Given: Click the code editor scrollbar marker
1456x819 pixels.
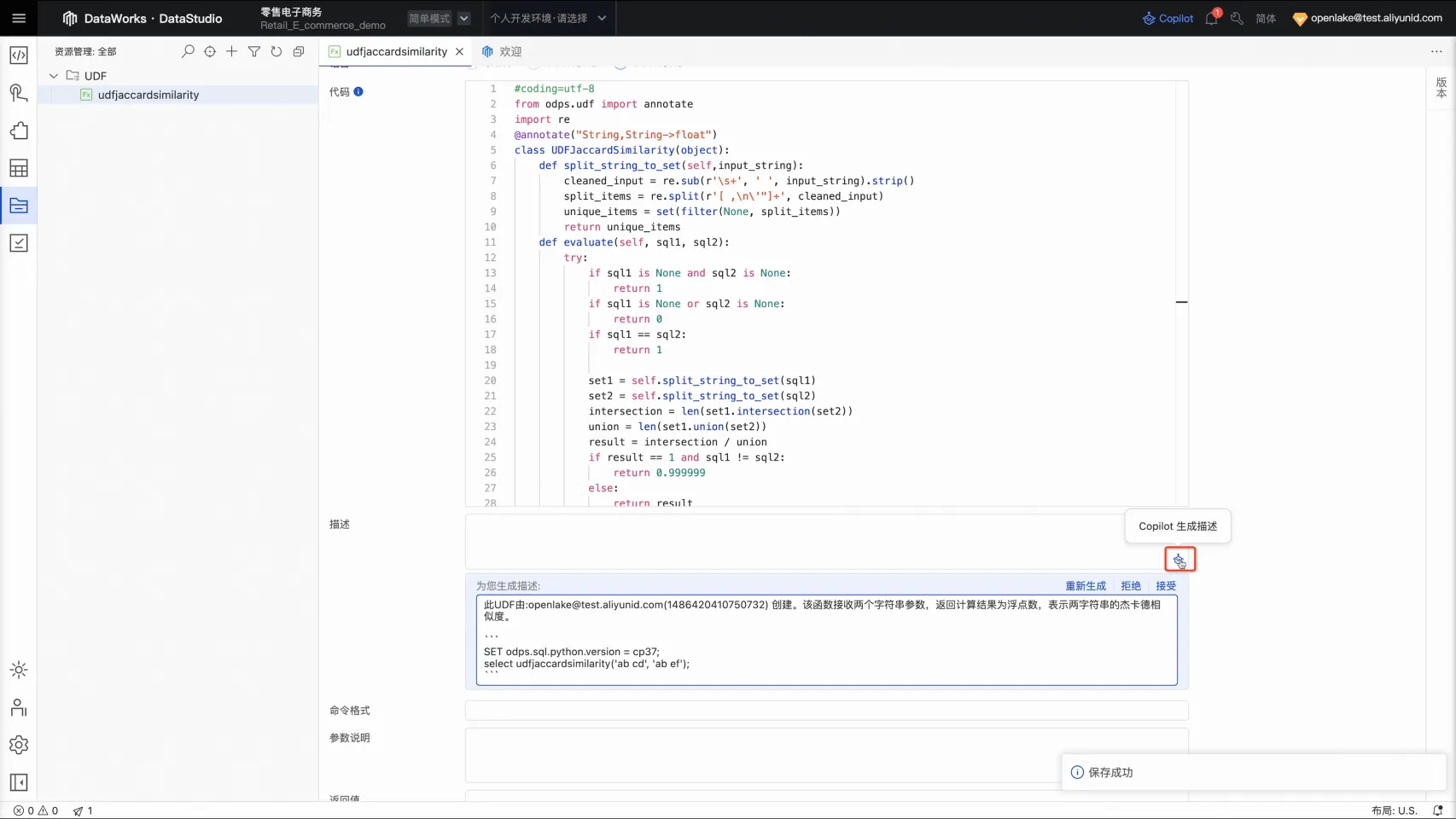Looking at the screenshot, I should (x=1181, y=302).
